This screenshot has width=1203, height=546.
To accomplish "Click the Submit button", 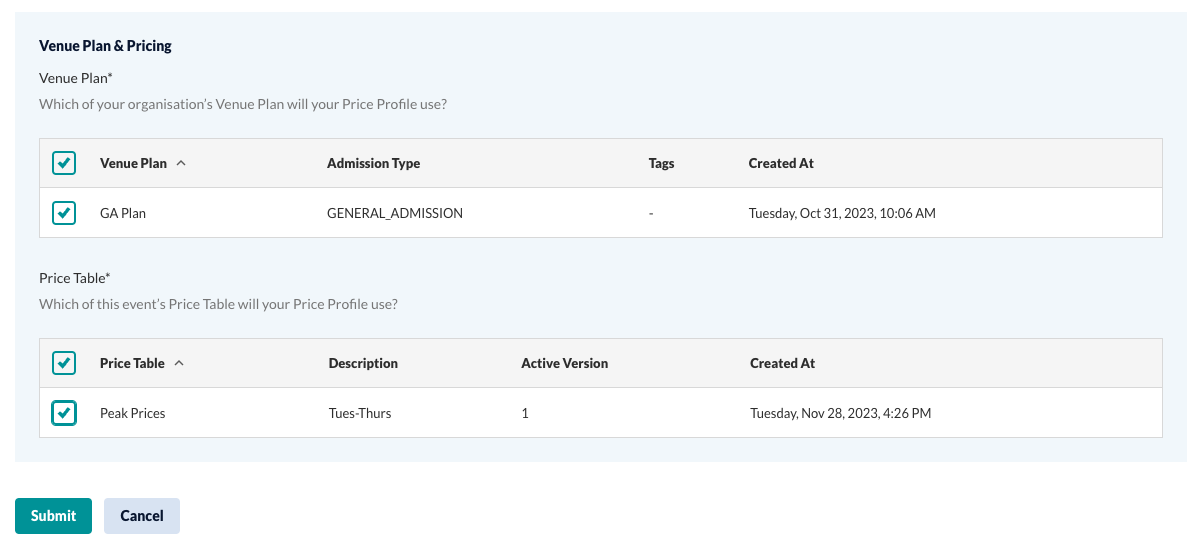I will [x=53, y=516].
